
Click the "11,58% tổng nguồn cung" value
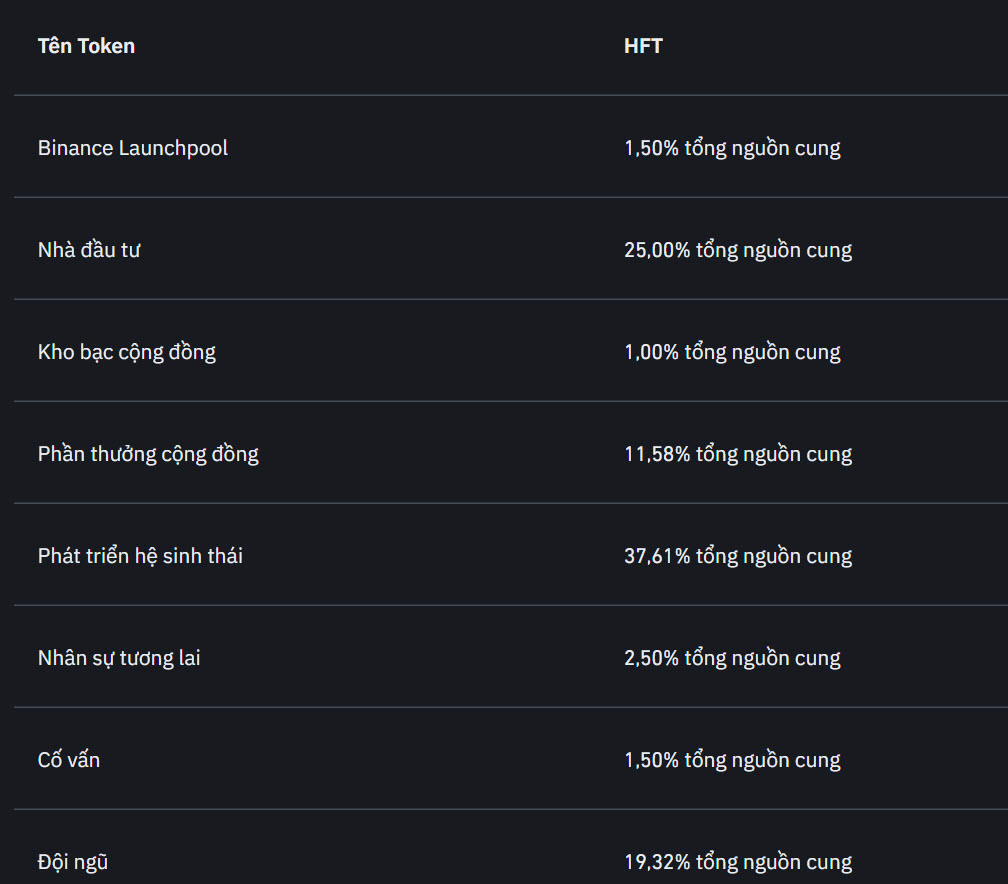738,454
